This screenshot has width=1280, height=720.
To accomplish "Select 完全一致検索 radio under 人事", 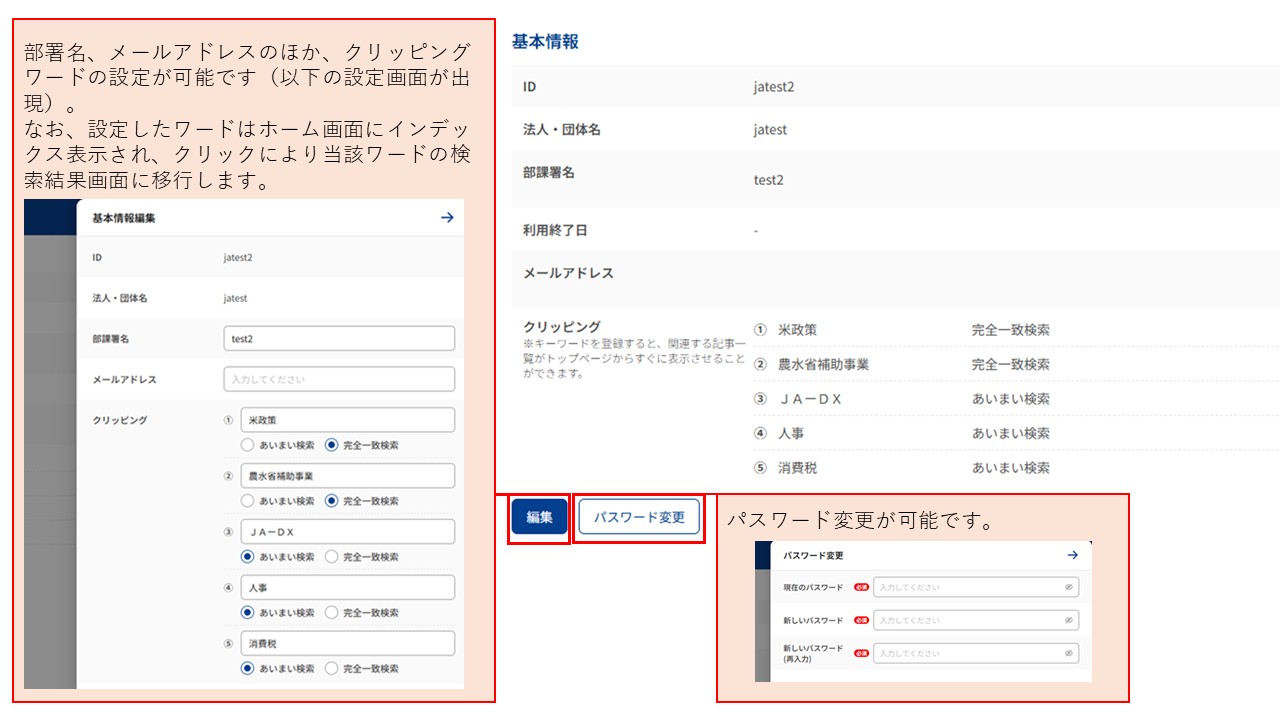I will click(x=331, y=613).
